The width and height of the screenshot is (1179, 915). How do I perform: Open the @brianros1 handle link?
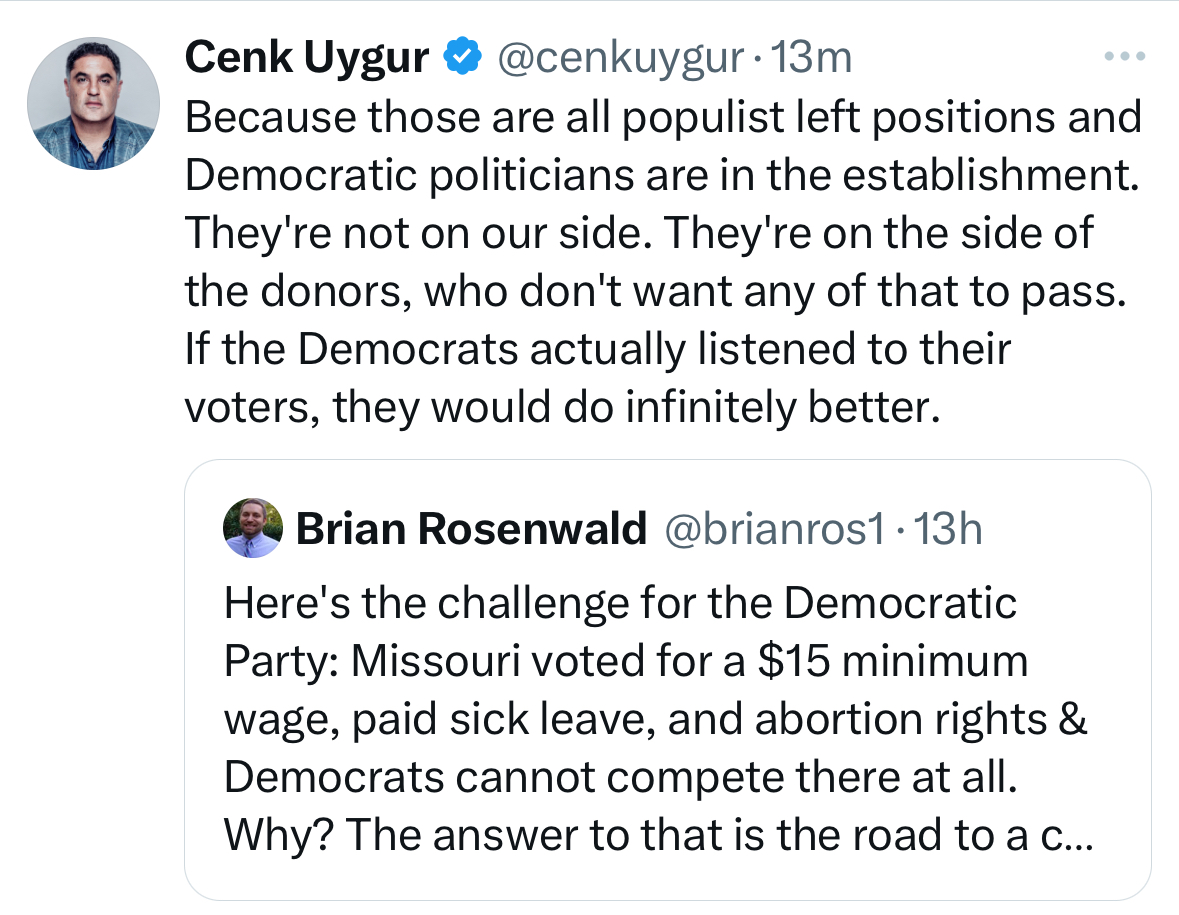click(x=774, y=529)
